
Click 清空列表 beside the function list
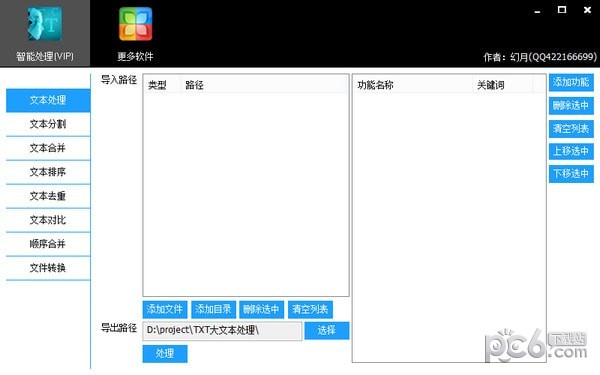(571, 129)
